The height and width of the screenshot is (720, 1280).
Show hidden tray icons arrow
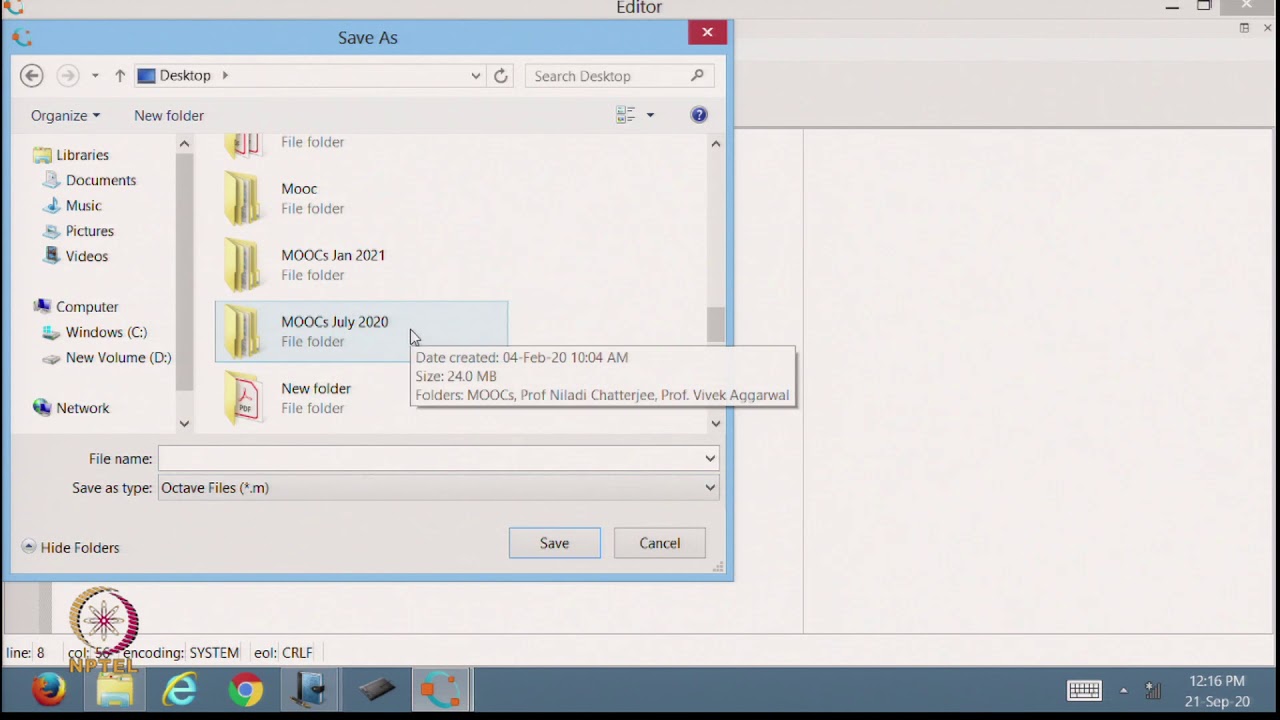pyautogui.click(x=1123, y=690)
